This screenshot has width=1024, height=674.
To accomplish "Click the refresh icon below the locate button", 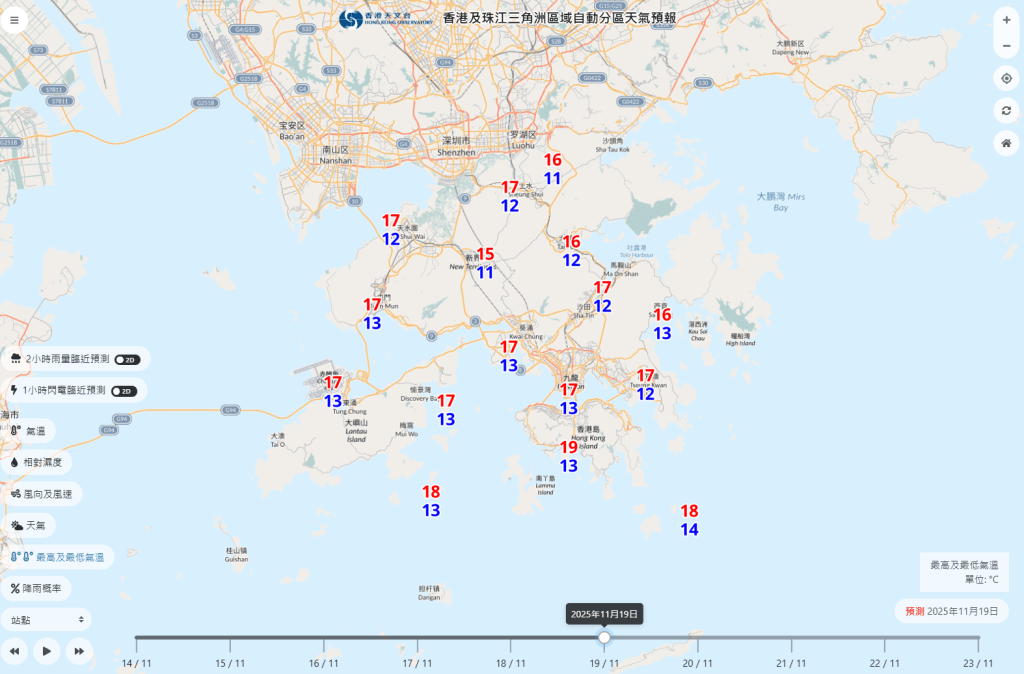I will point(1007,110).
